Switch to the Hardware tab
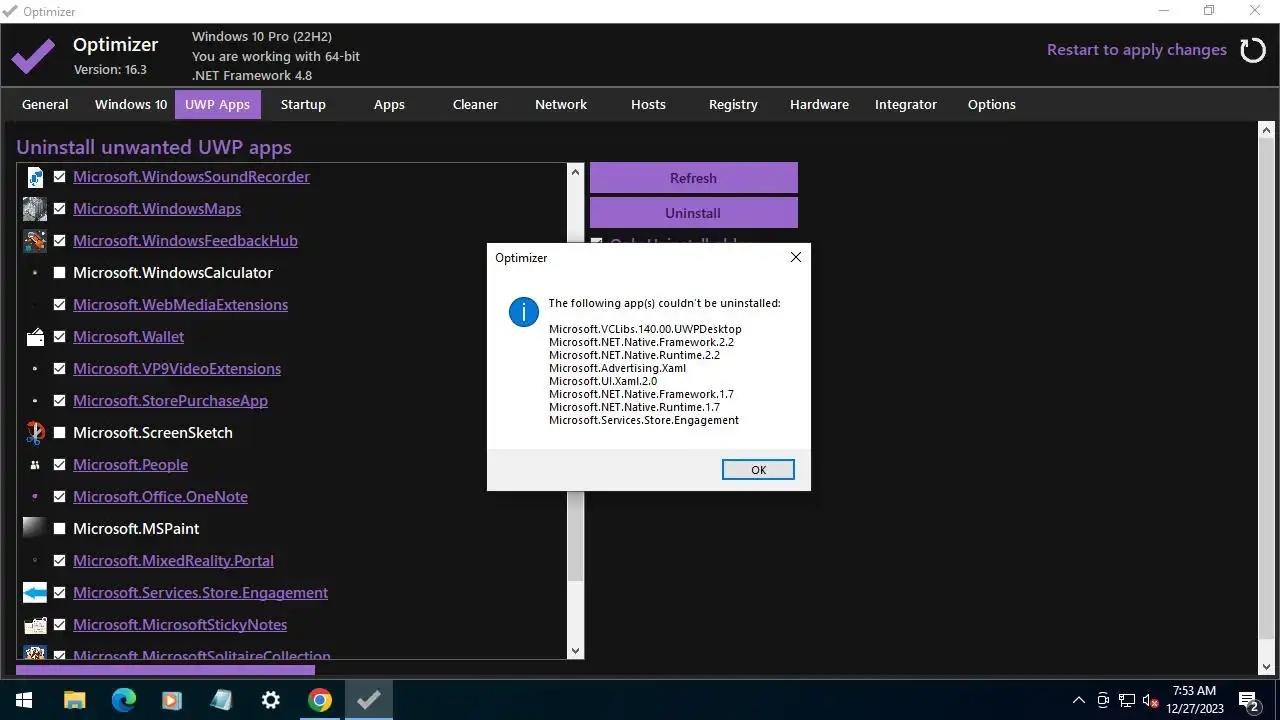The width and height of the screenshot is (1280, 720). tap(819, 104)
